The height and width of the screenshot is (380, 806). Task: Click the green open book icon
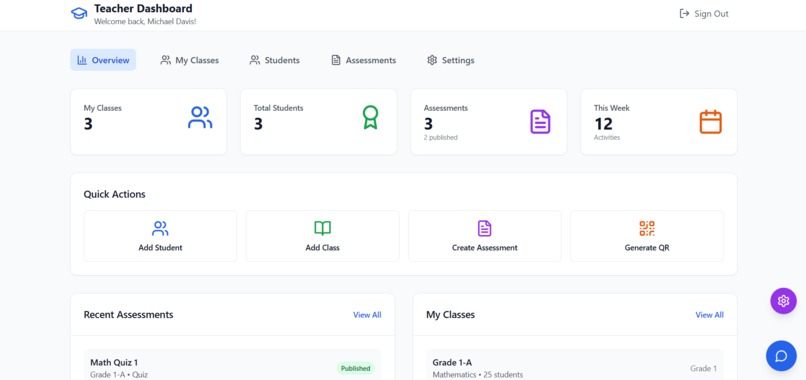click(322, 228)
